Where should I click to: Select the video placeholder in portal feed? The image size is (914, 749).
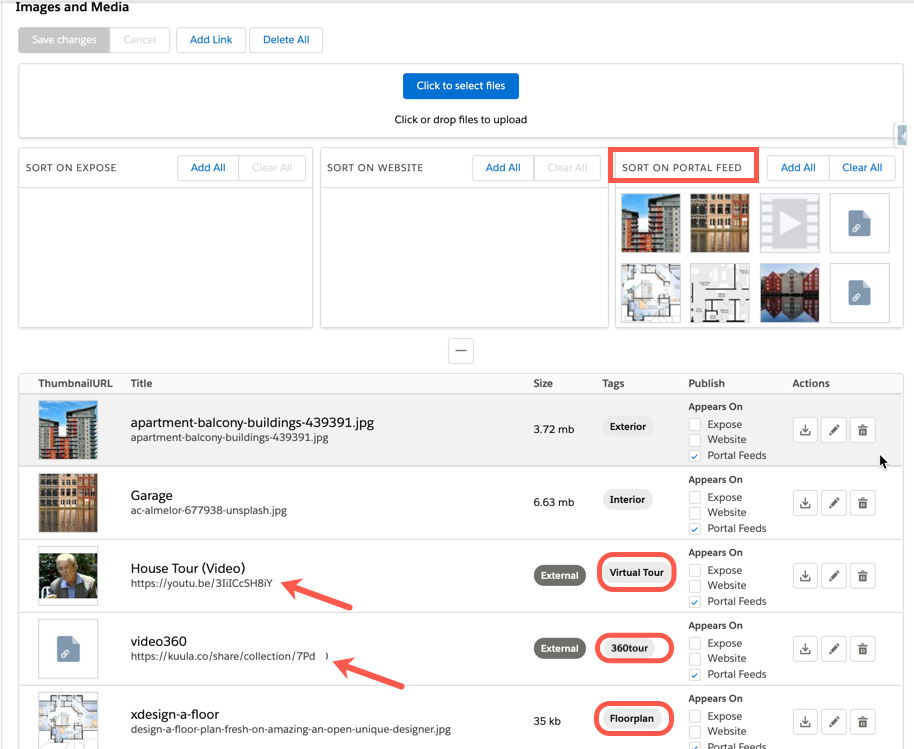[x=789, y=223]
